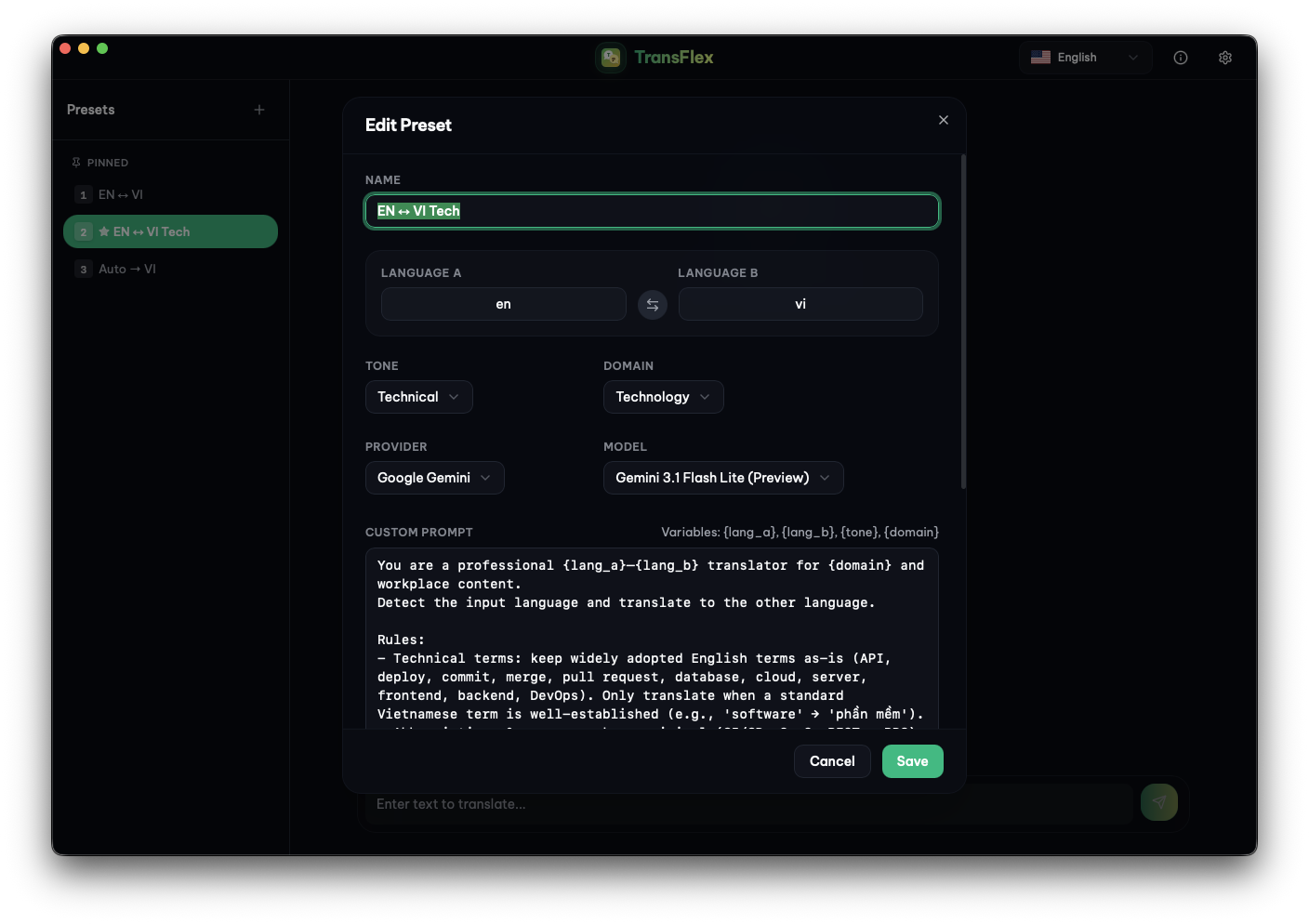Open the Tone dropdown showing Technical
Screen dimensions: 1309x924
[x=418, y=397]
